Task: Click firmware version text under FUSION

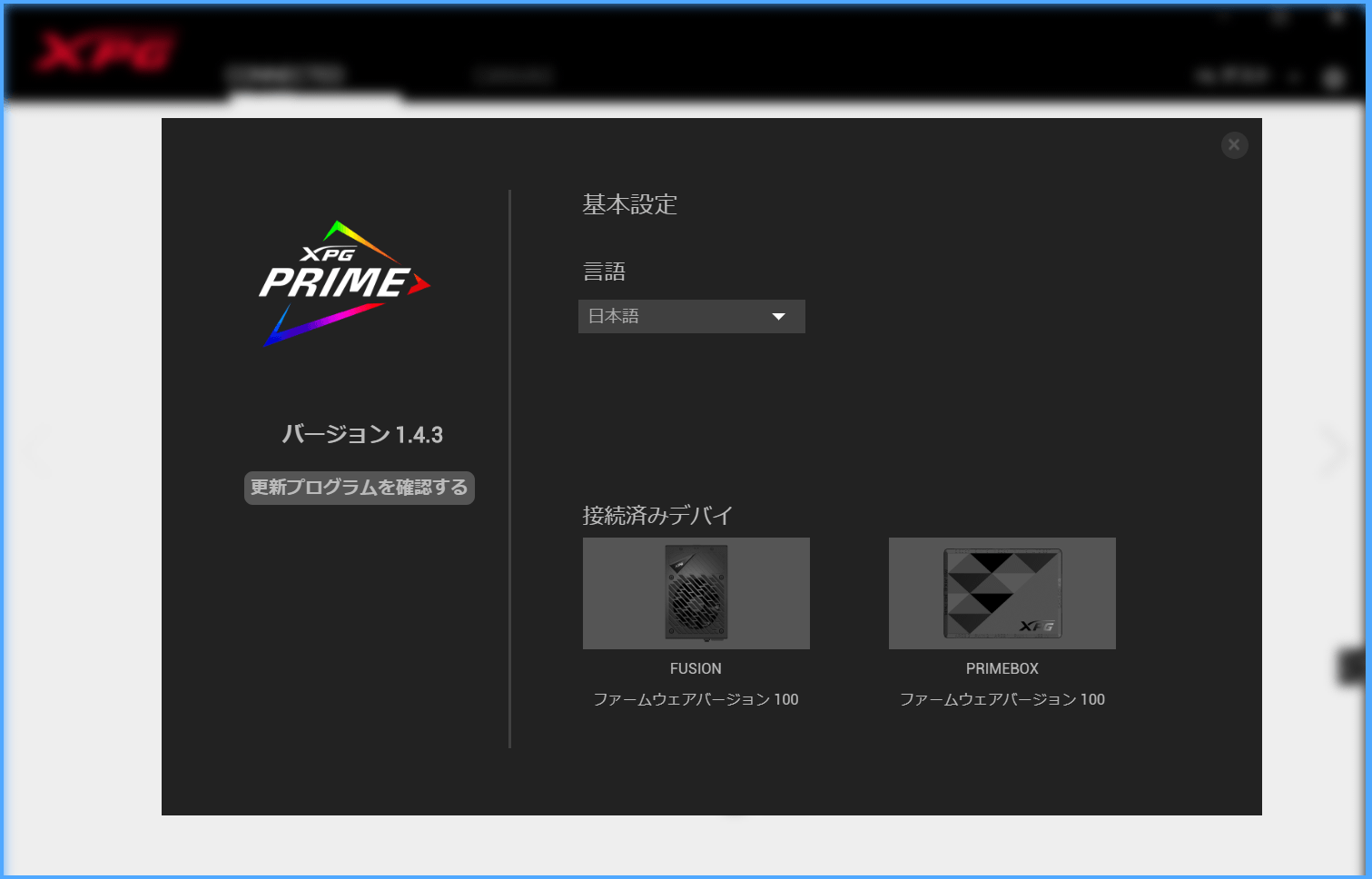Action: 696,699
